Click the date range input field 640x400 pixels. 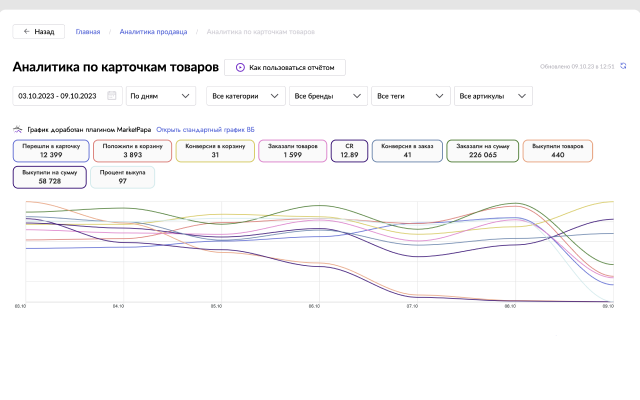60,96
